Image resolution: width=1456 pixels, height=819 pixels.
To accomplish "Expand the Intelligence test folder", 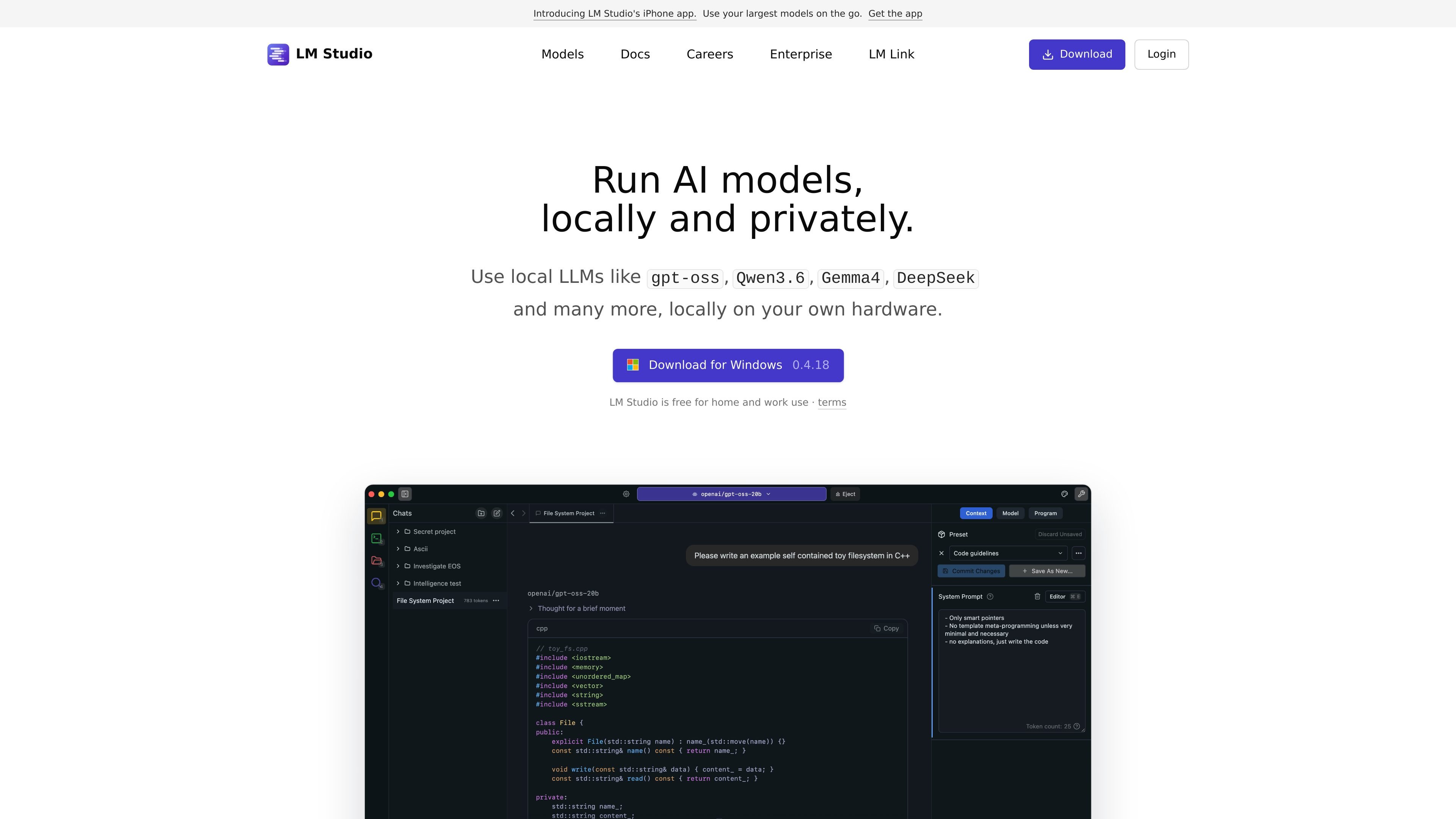I will point(398,583).
